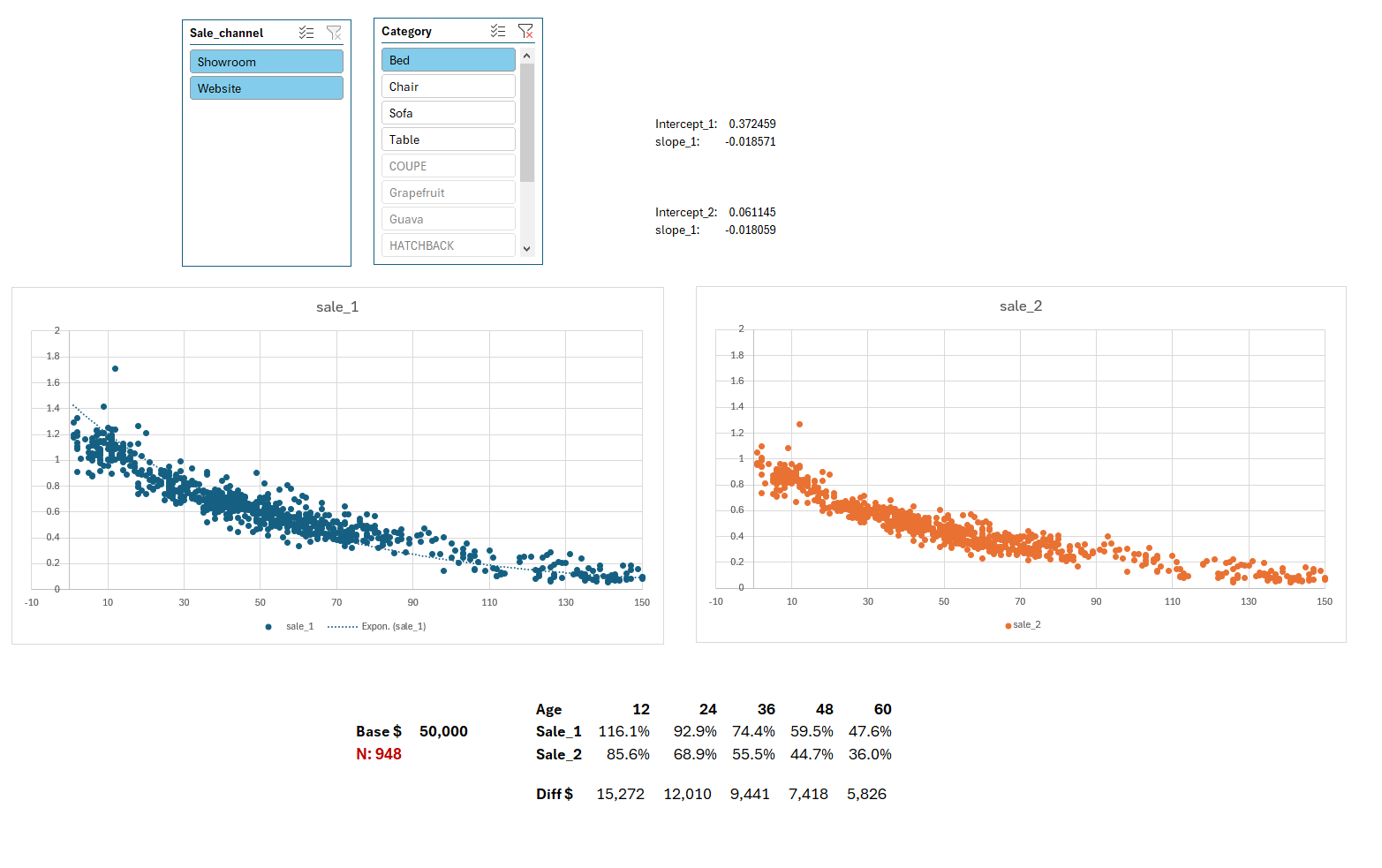Enable multi-select on the Sale_channel slicer
The height and width of the screenshot is (868, 1382).
(x=306, y=32)
